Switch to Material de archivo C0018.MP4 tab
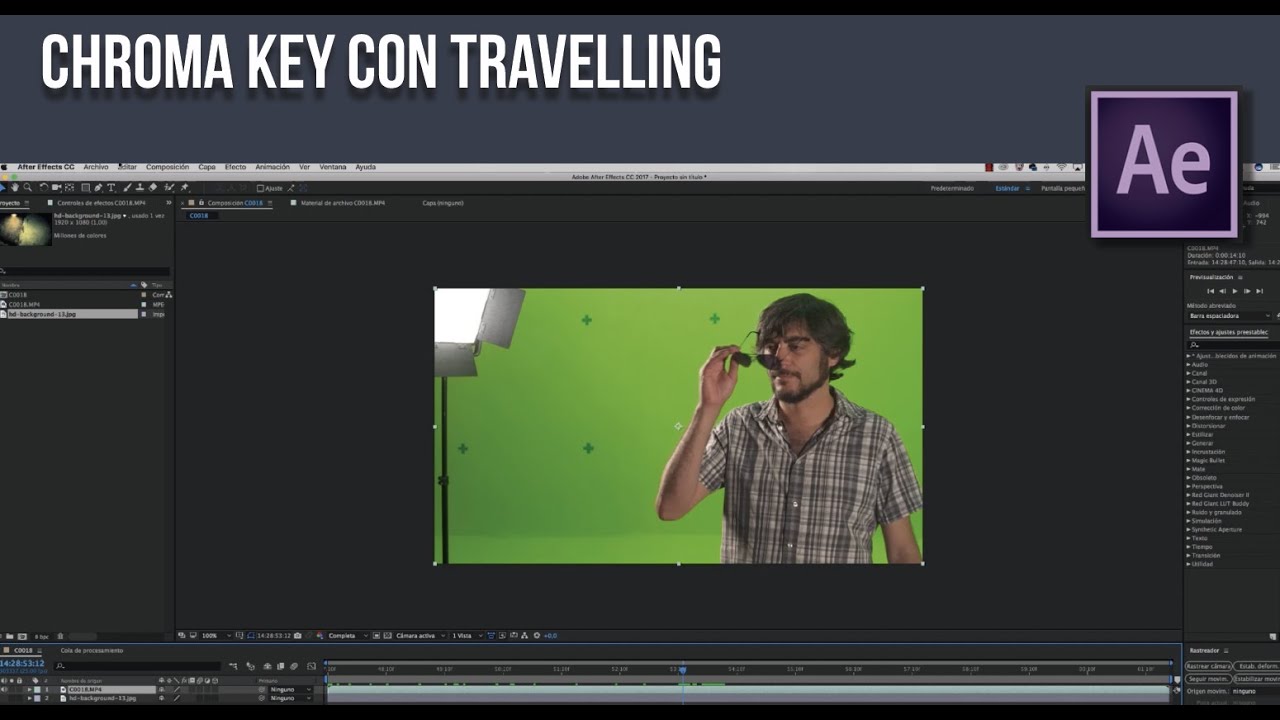This screenshot has height=720, width=1280. [x=343, y=203]
